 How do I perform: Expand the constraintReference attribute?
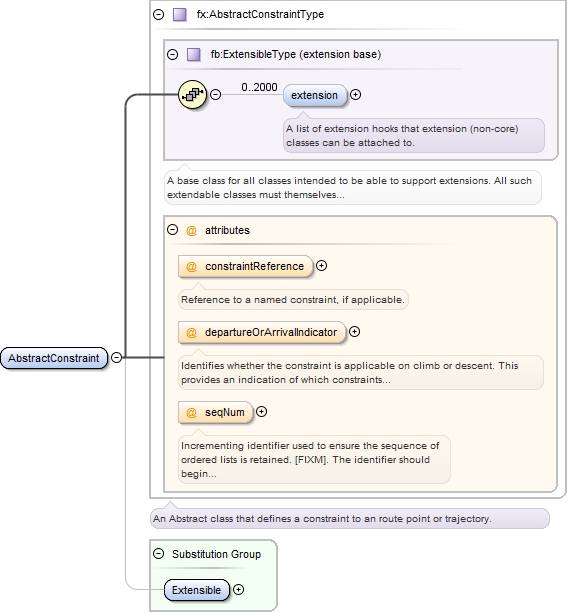click(x=321, y=266)
